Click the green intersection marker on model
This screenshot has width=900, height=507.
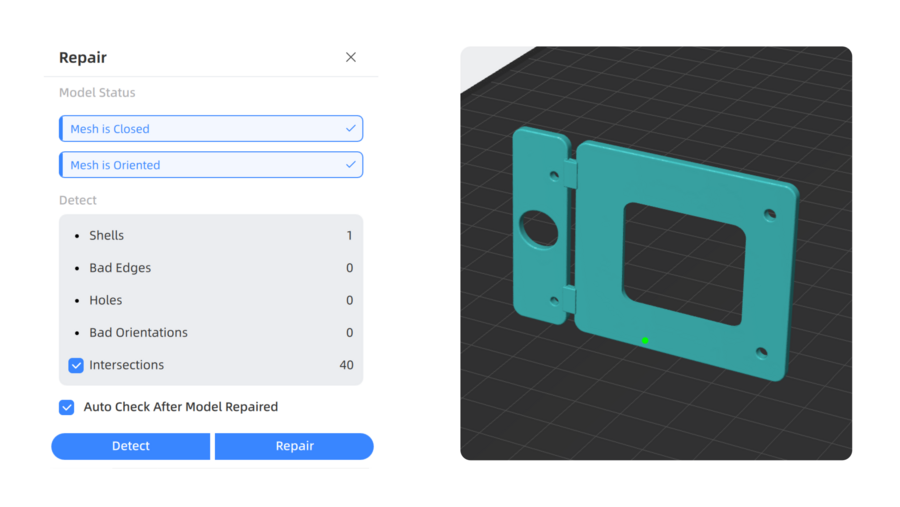[x=645, y=340]
